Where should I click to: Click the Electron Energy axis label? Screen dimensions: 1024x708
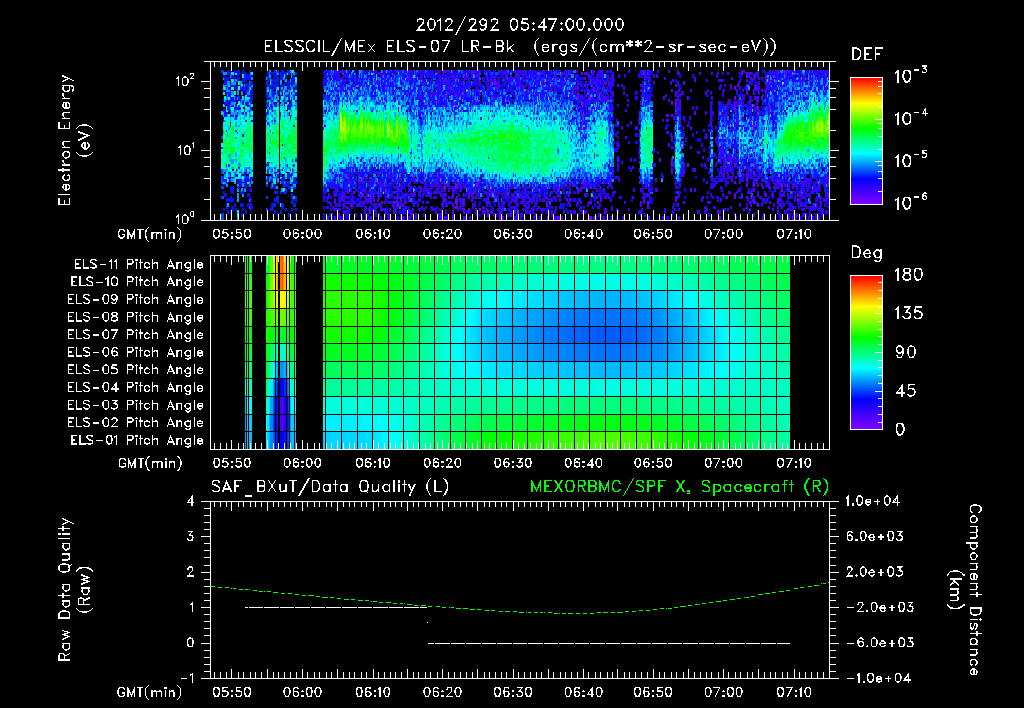[x=74, y=140]
